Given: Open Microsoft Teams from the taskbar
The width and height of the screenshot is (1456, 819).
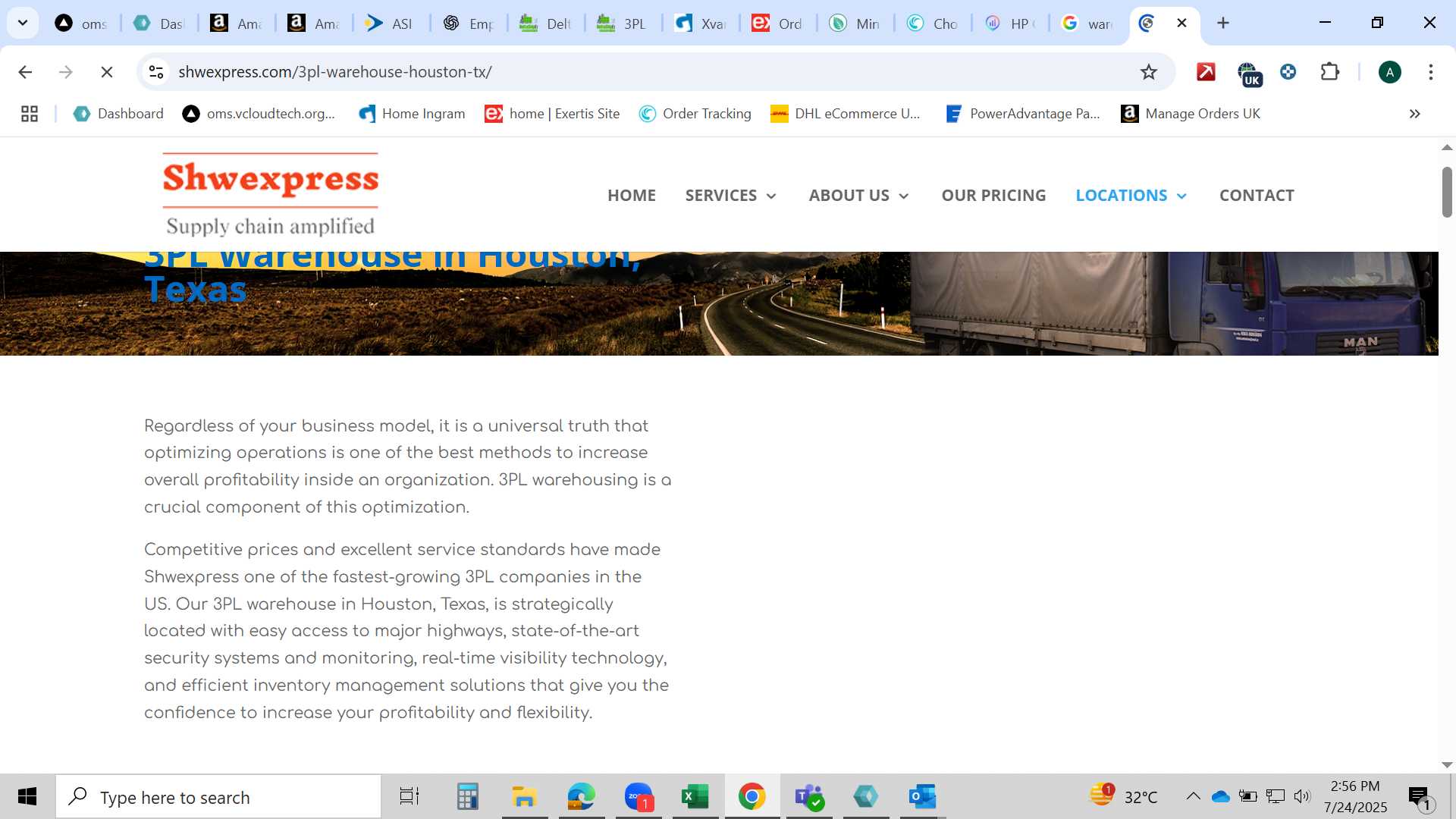Looking at the screenshot, I should tap(809, 796).
